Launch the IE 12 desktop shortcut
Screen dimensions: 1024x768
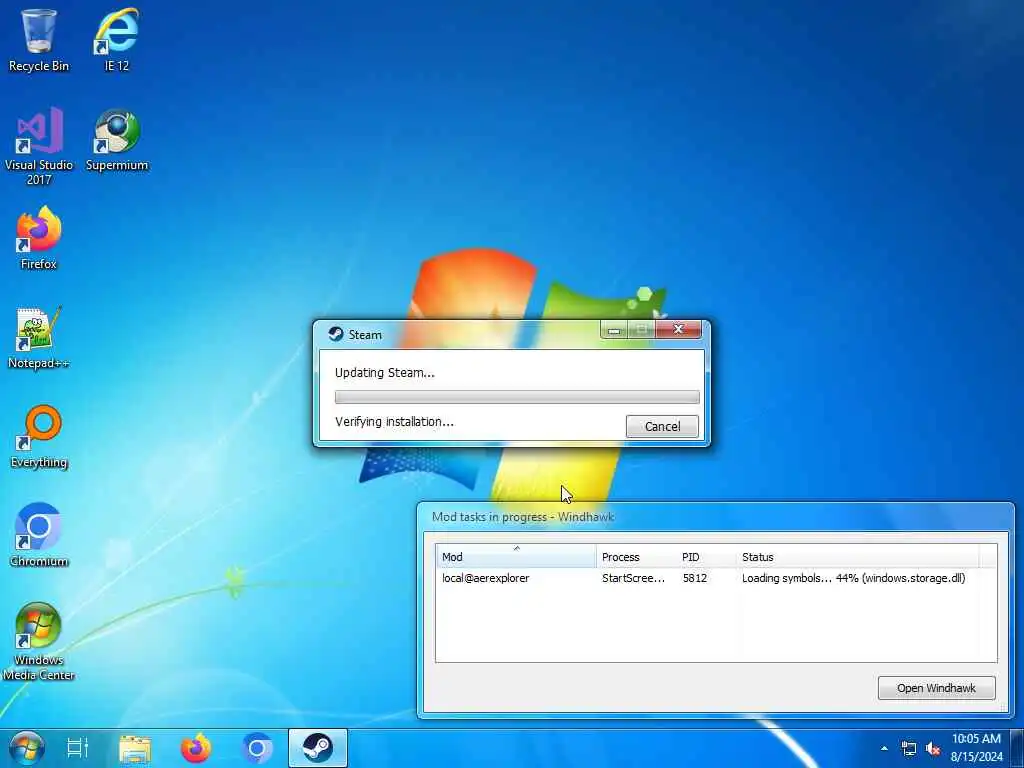click(117, 39)
